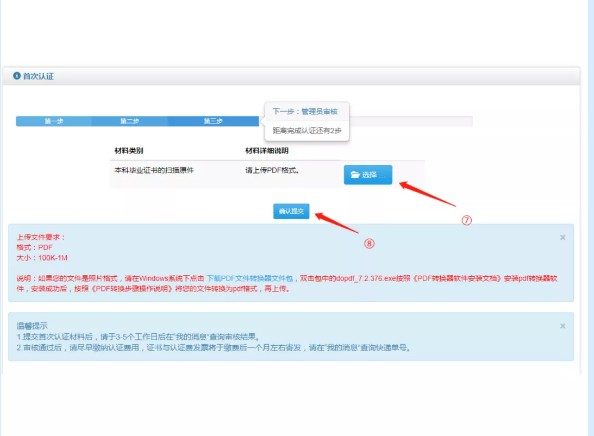
Task: Click the unfilled part of the progress bar
Action: pos(411,121)
